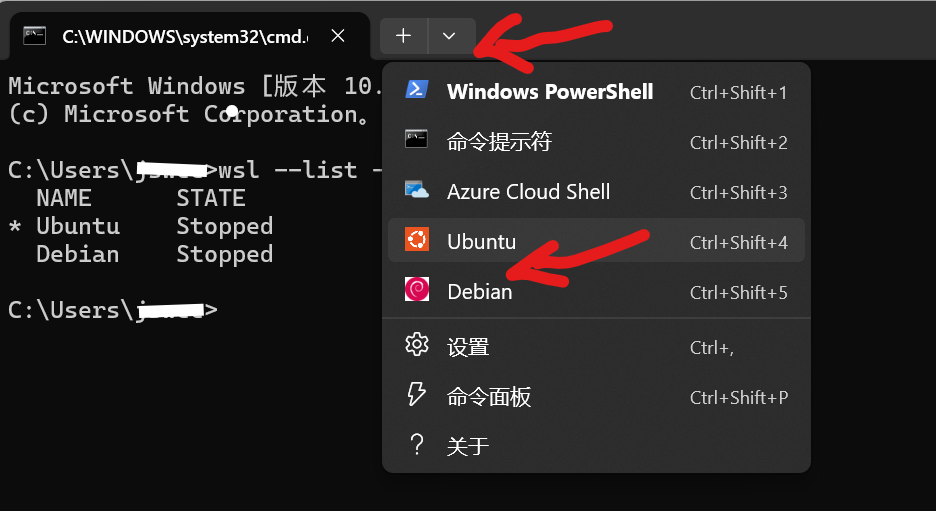Close the cmd.exe terminal tab
936x511 pixels.
(x=338, y=36)
